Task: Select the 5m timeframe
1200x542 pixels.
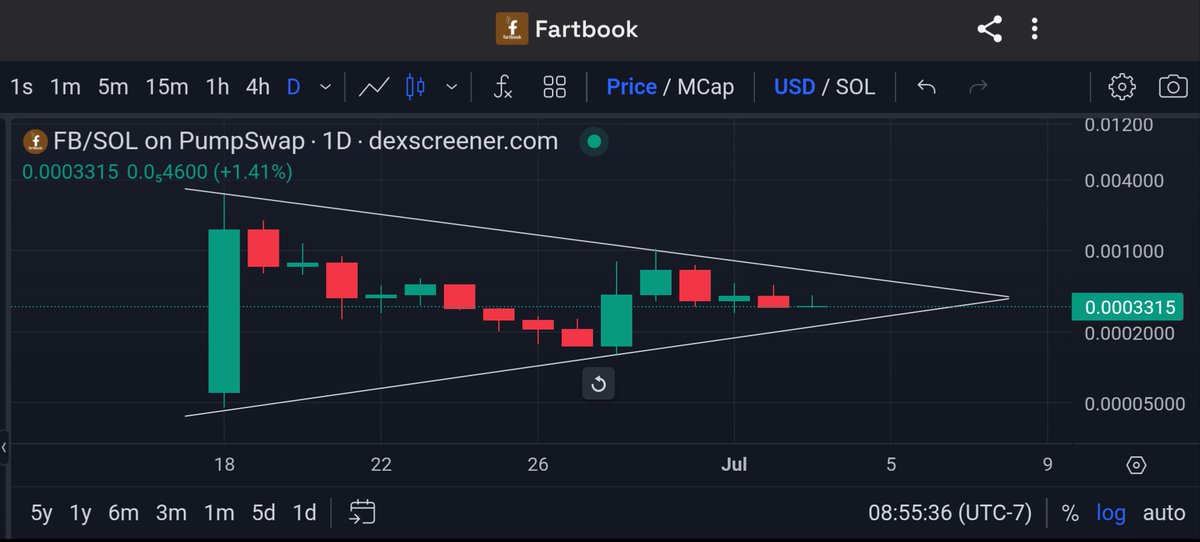Action: point(113,87)
